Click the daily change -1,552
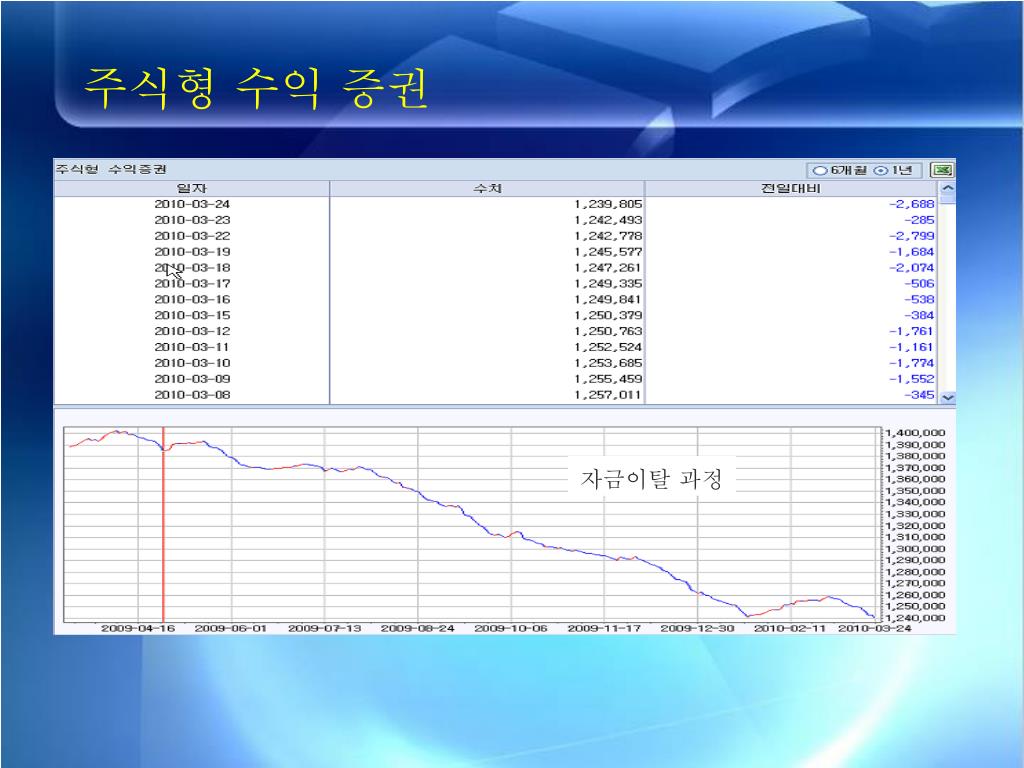Viewport: 1024px width, 768px height. 912,379
